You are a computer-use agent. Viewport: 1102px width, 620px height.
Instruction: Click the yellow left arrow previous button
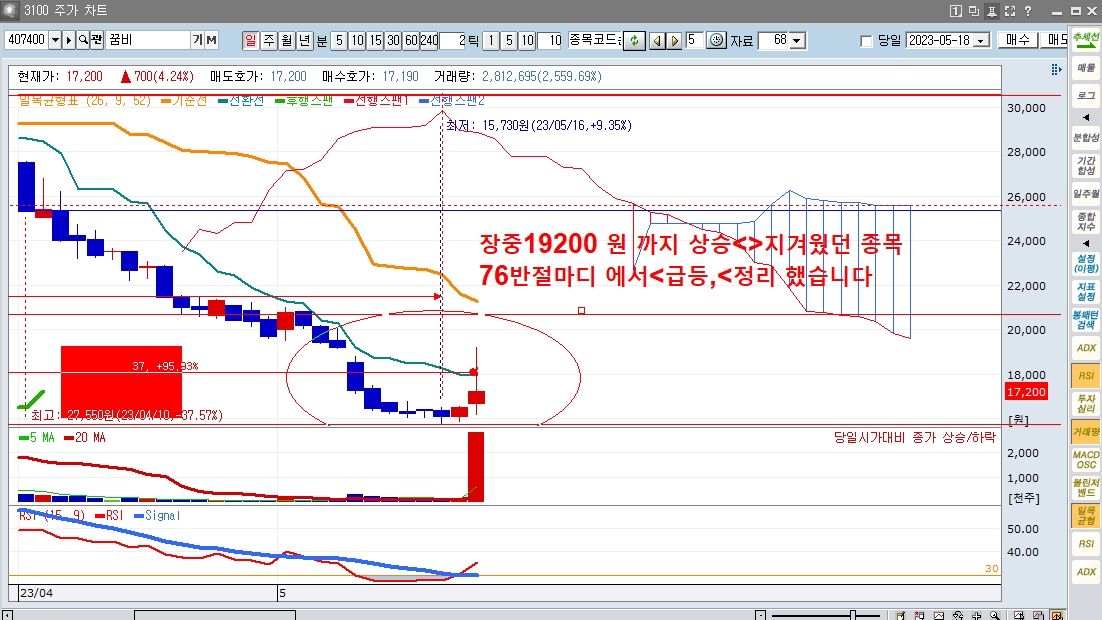point(657,40)
